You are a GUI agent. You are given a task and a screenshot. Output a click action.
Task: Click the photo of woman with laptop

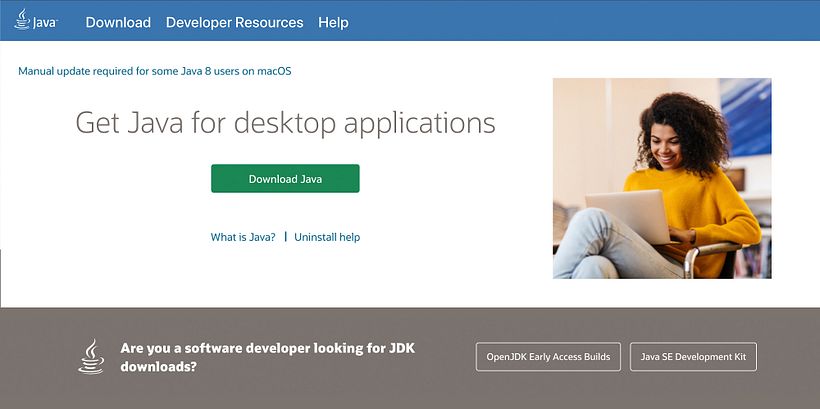click(662, 178)
